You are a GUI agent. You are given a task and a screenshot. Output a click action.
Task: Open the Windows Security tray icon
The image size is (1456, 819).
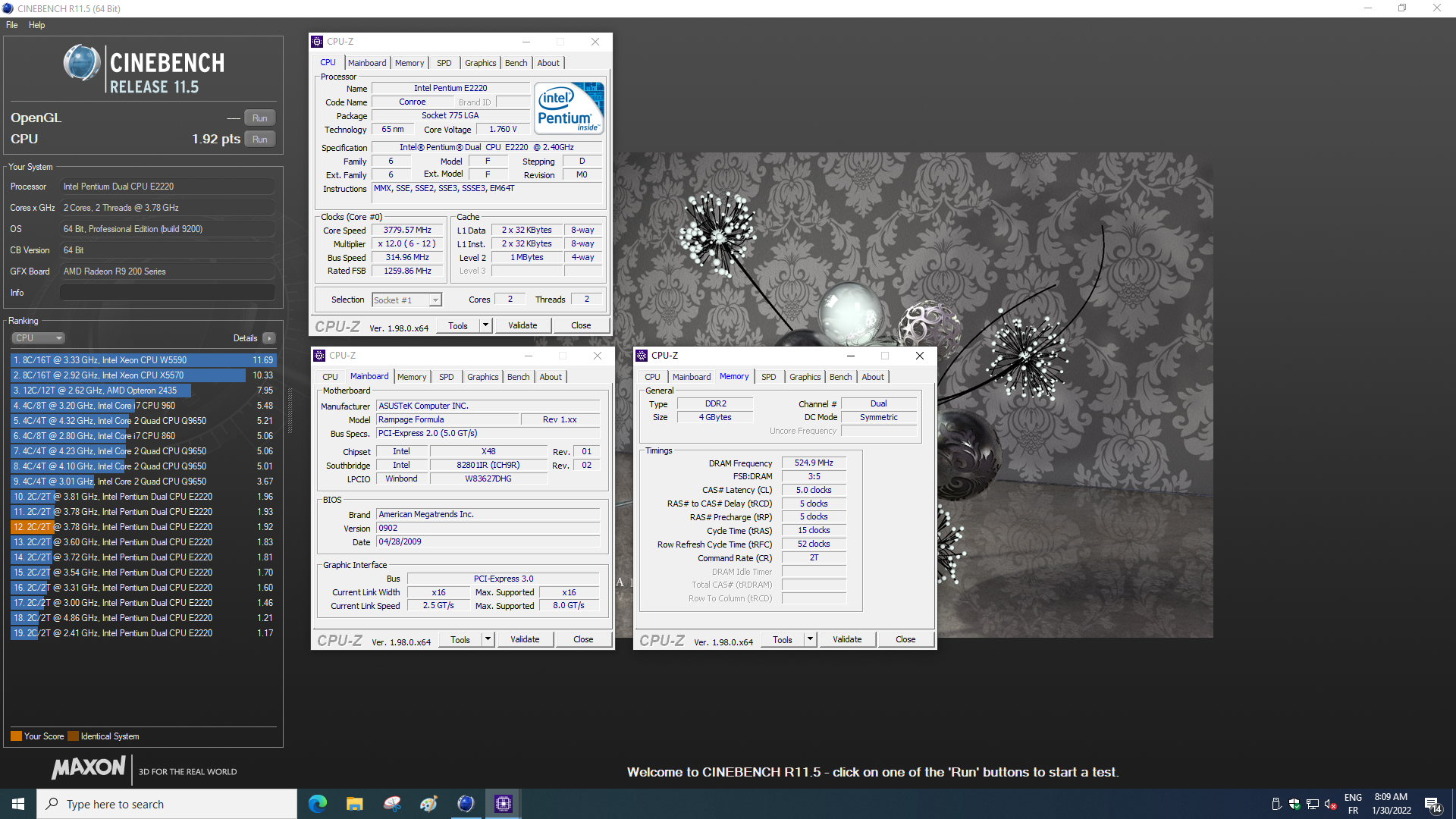[x=1294, y=804]
